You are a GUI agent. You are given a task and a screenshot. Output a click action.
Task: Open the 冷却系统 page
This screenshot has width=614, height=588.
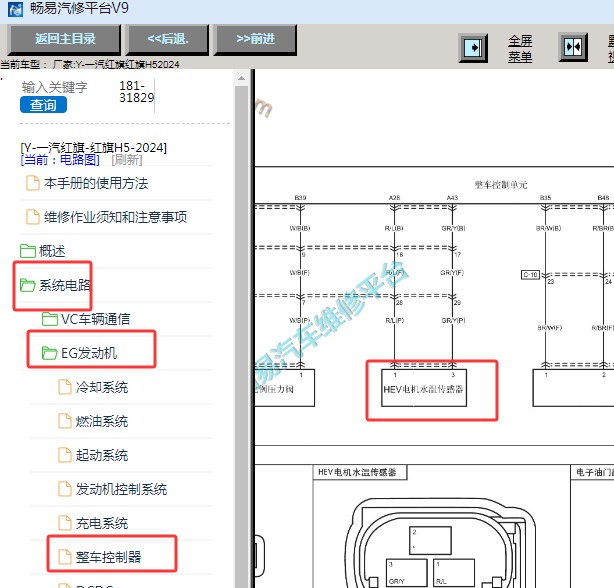click(x=102, y=387)
